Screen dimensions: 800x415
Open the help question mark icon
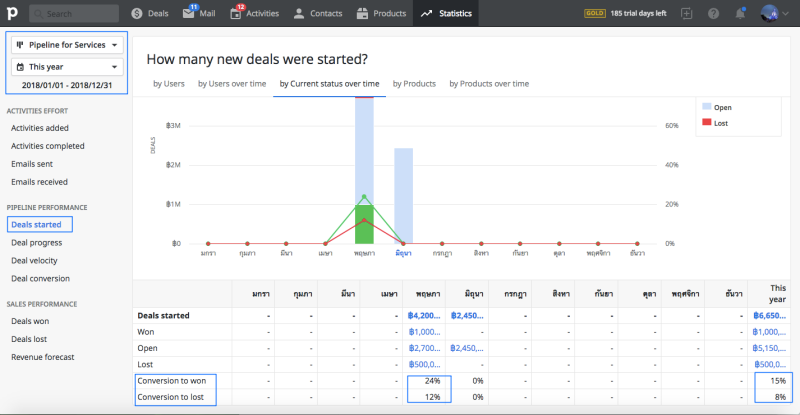click(x=713, y=13)
